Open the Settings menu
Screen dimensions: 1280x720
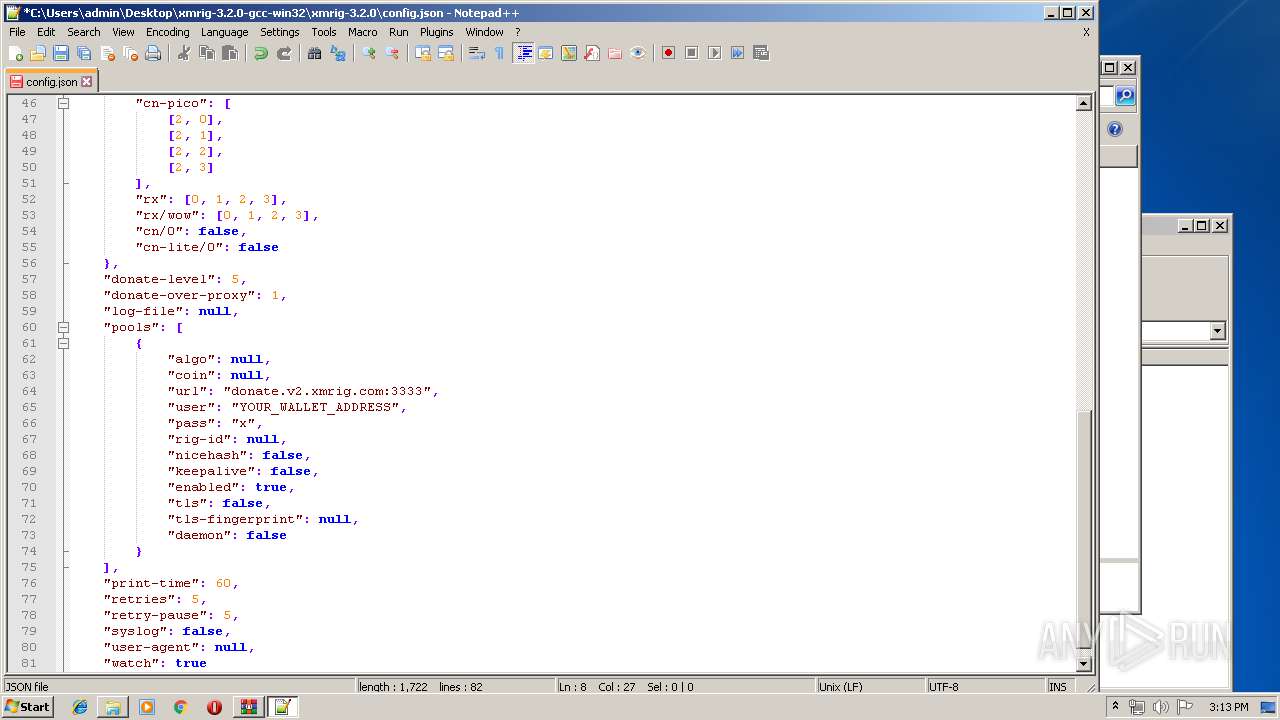(280, 32)
